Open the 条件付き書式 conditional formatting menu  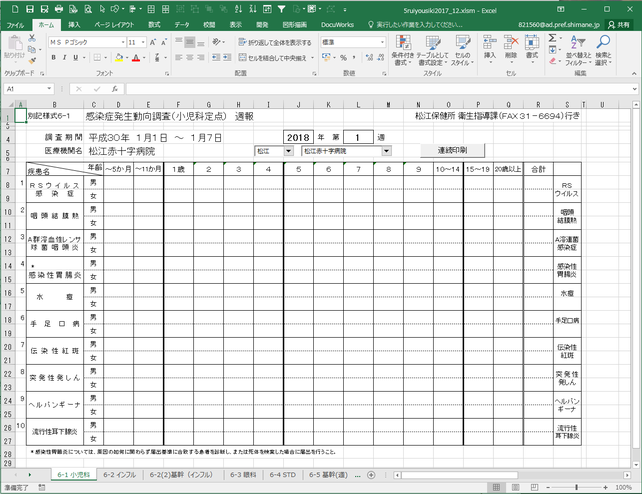pos(403,51)
